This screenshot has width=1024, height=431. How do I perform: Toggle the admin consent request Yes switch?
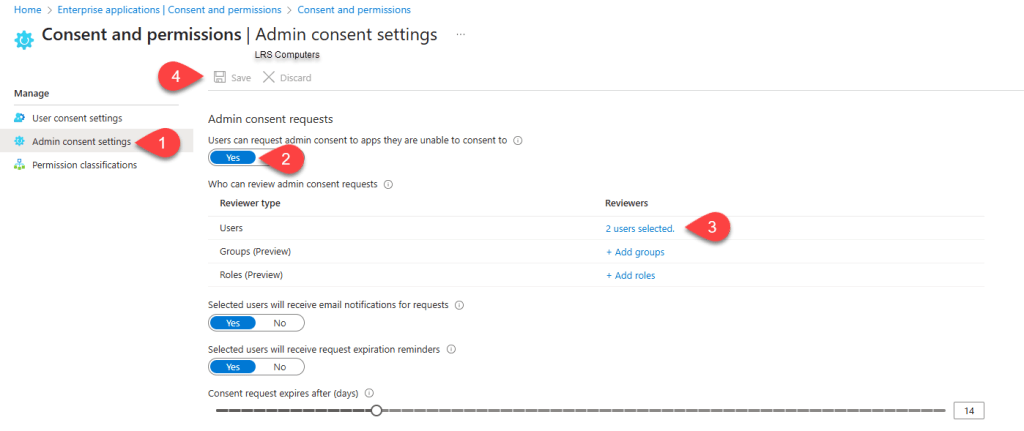(x=233, y=157)
